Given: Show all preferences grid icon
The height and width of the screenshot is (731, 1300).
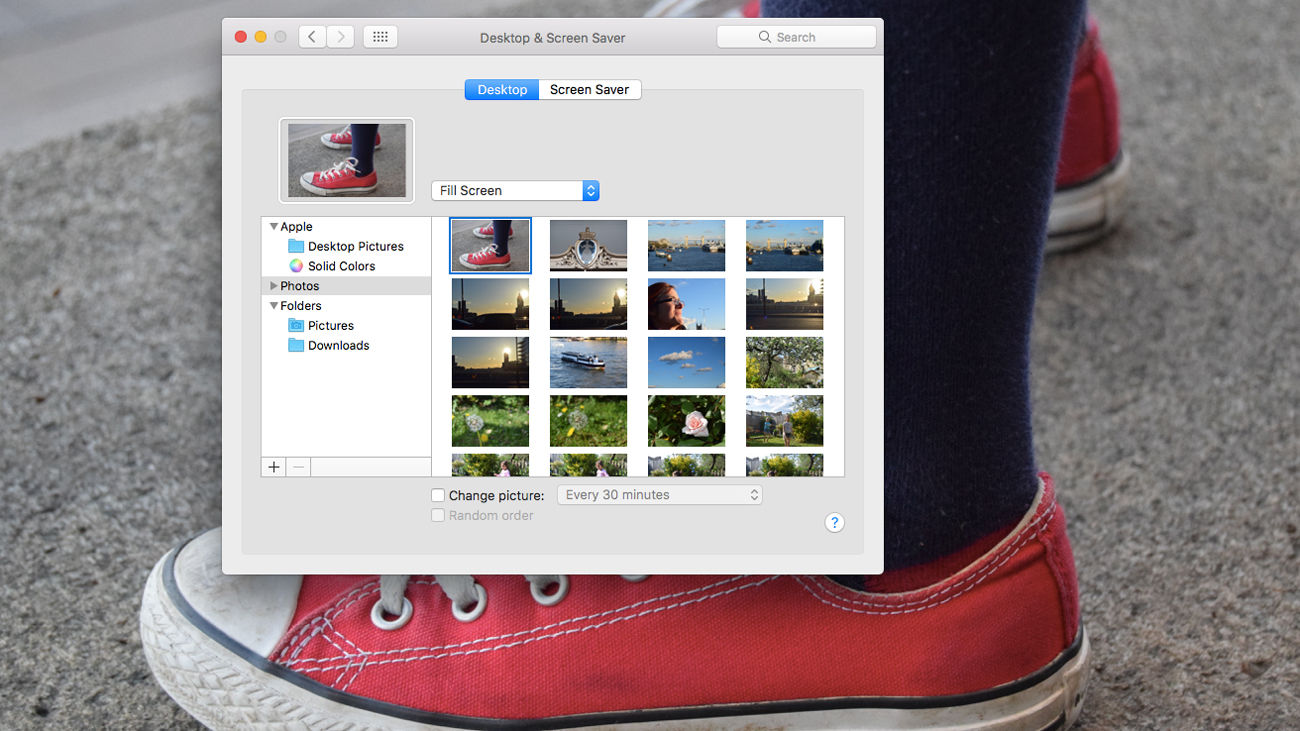Looking at the screenshot, I should pyautogui.click(x=380, y=37).
